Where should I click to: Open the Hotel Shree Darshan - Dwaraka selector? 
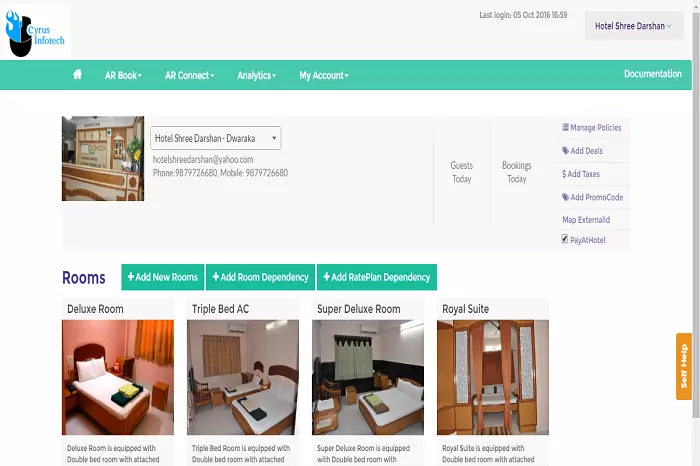216,138
